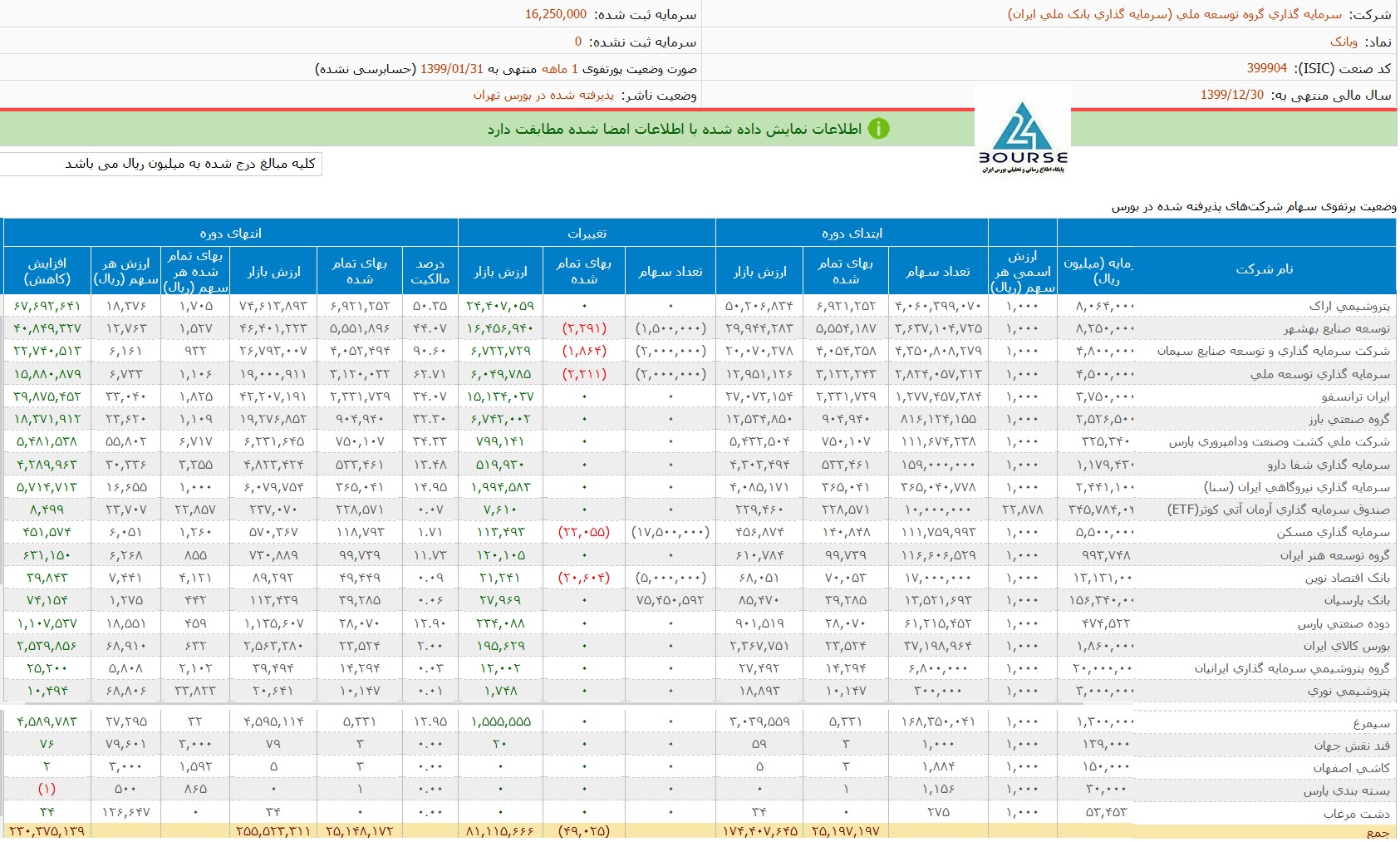Select the سرمایه گذاری مسکن row name
Viewport: 1400px width, 842px height.
pyautogui.click(x=1333, y=533)
